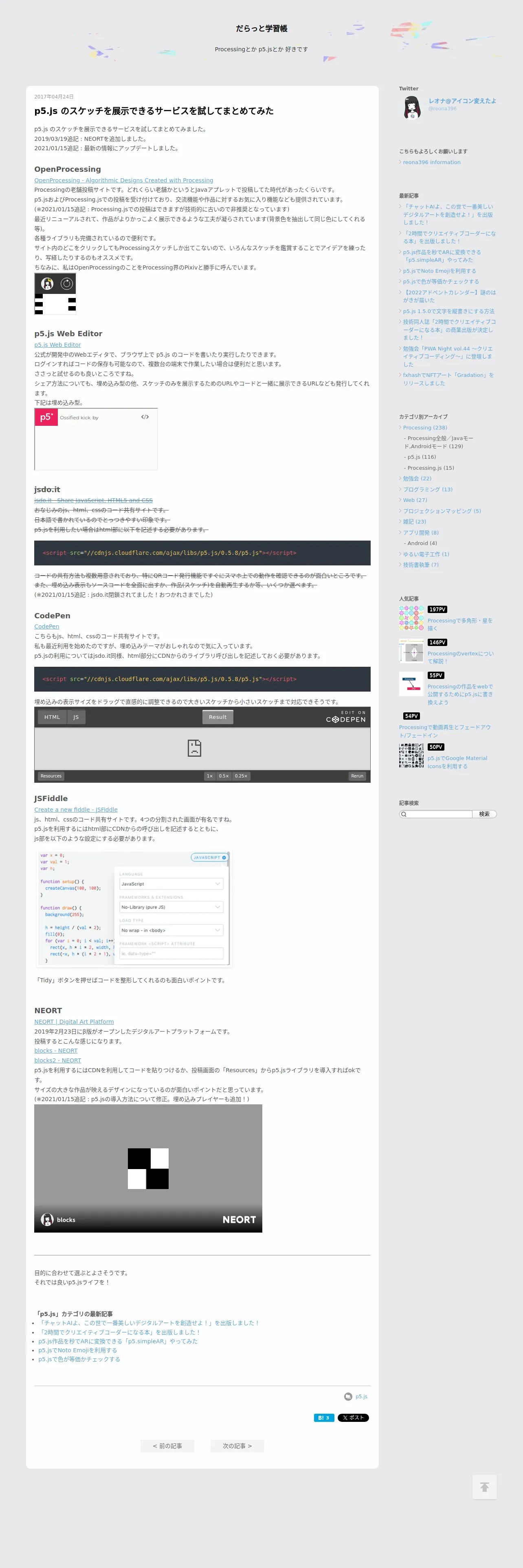Click the Twitter profile avatar in the sidebar
The width and height of the screenshot is (523, 1568).
[412, 108]
